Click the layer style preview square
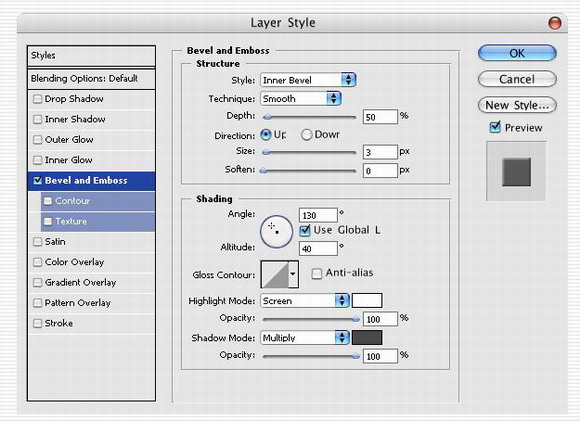The width and height of the screenshot is (580, 421). point(516,172)
